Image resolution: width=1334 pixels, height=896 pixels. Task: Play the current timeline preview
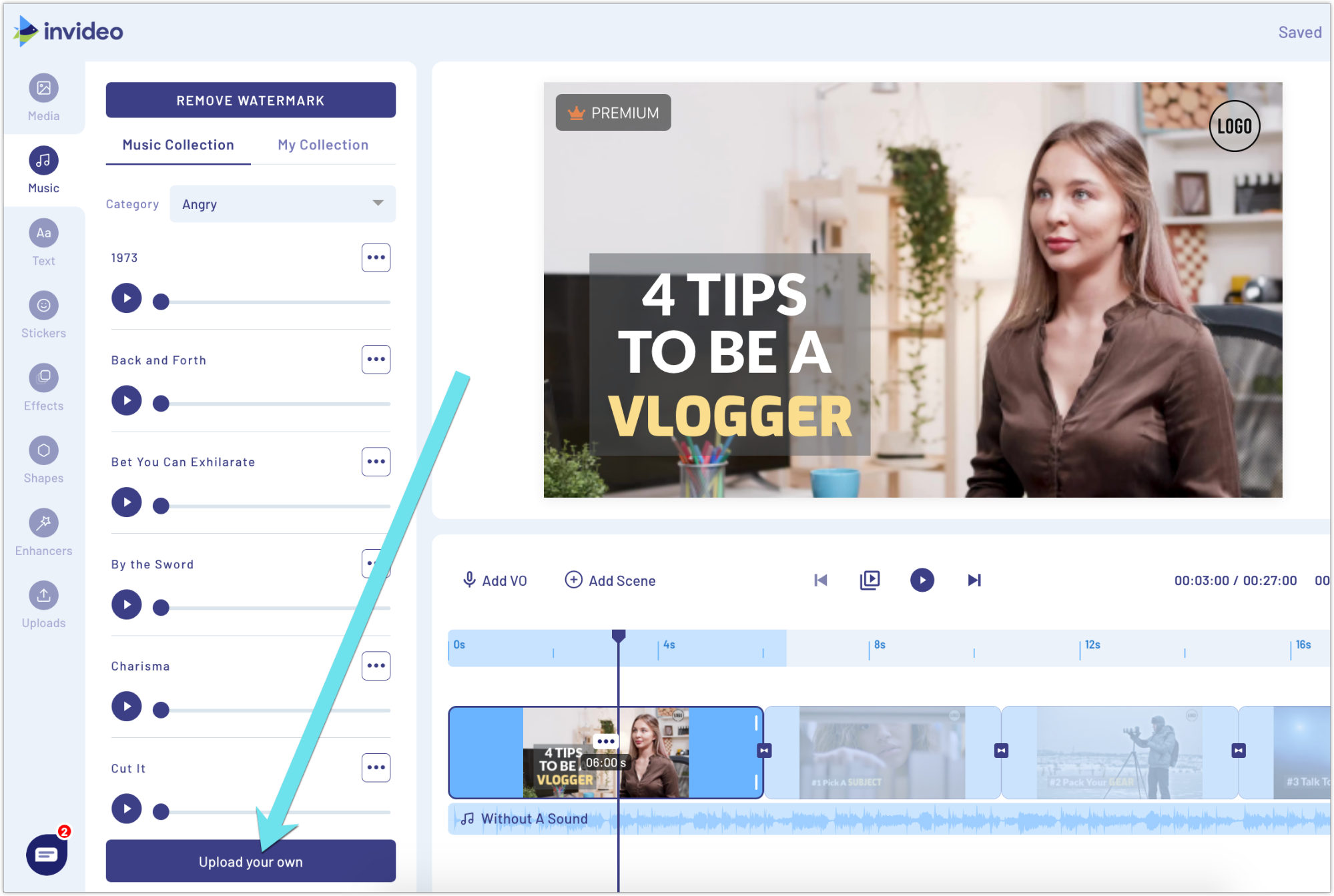[921, 580]
